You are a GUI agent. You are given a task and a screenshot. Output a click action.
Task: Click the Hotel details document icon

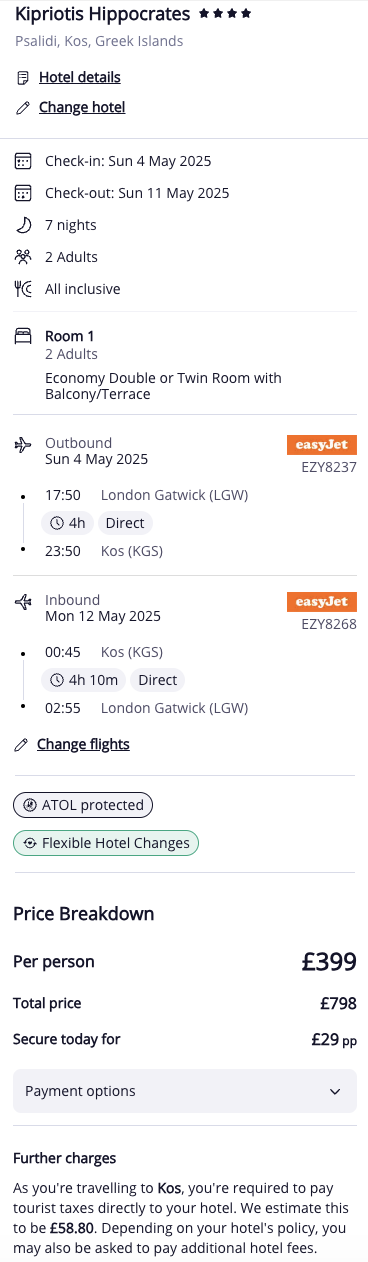pos(23,78)
